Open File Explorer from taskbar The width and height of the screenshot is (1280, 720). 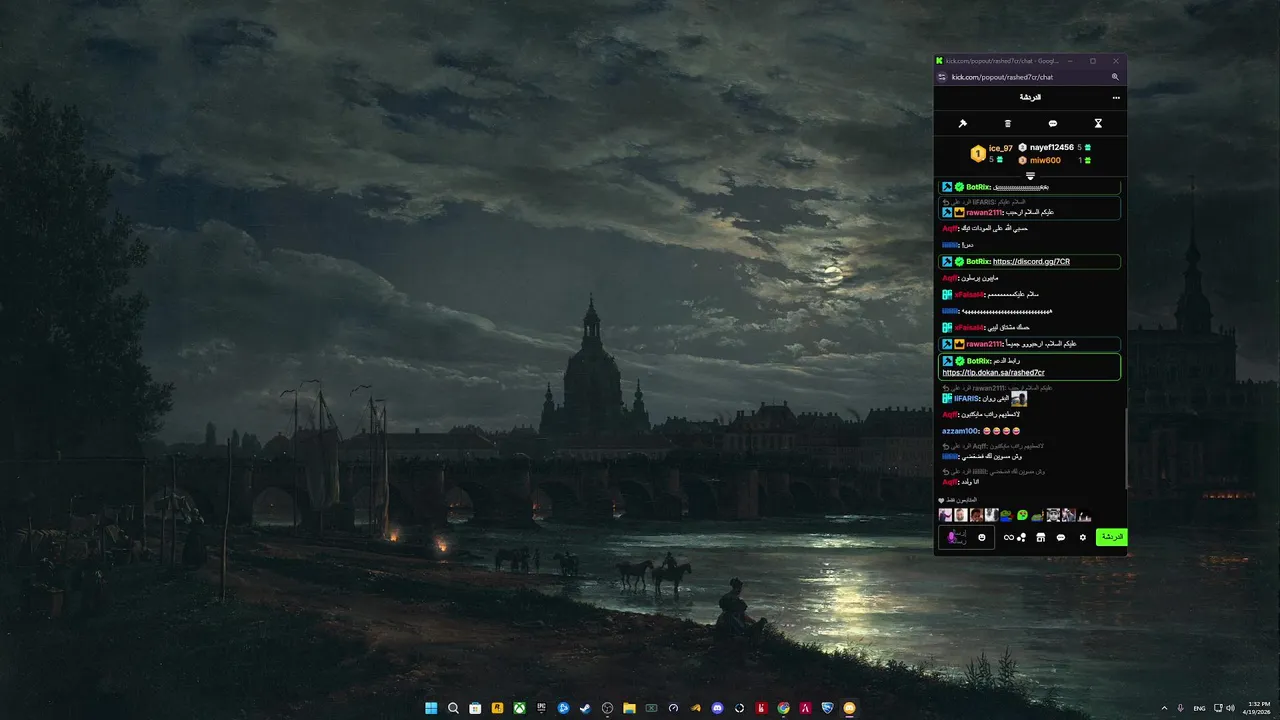pos(629,708)
